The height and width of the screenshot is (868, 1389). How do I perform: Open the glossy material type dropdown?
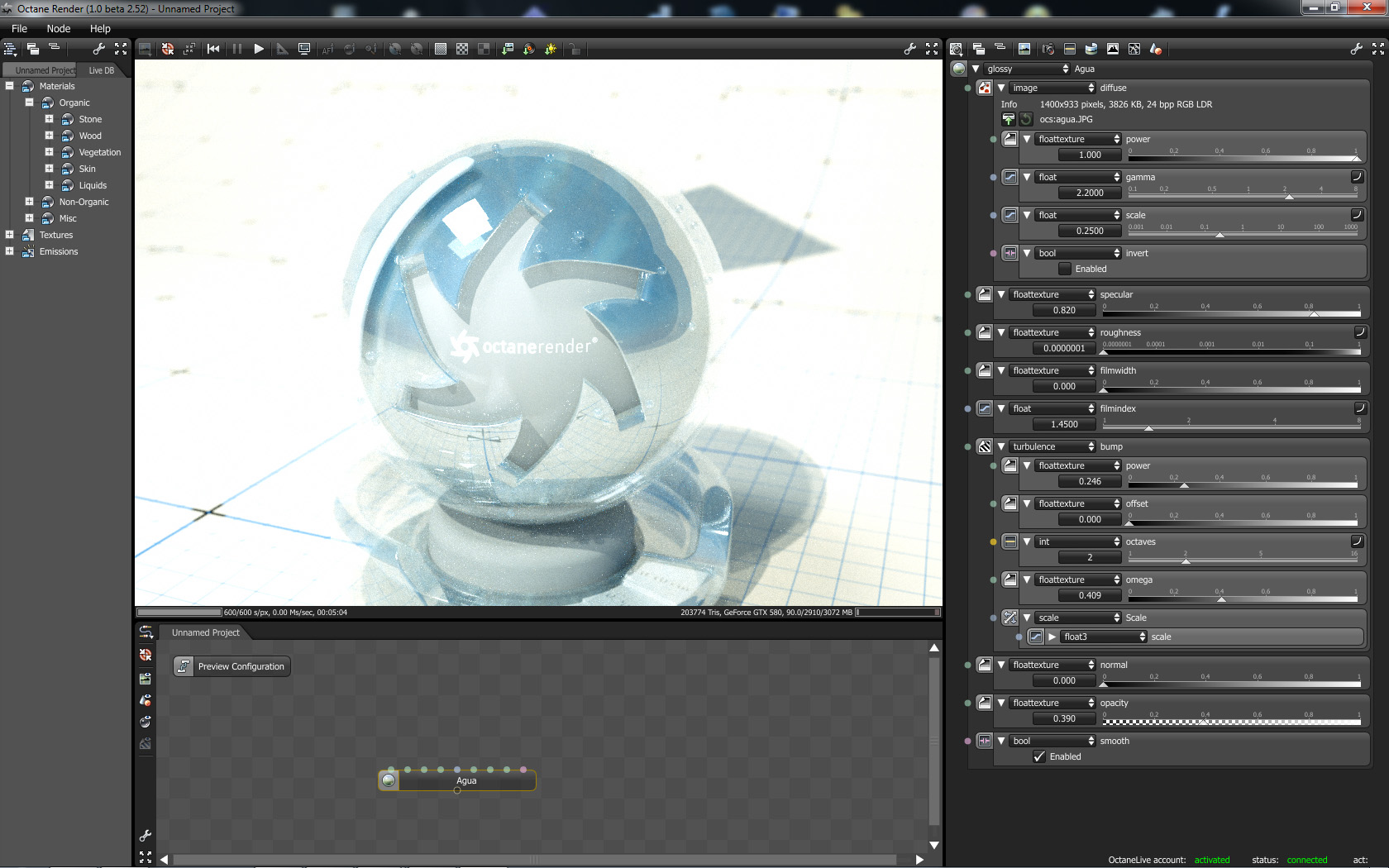1027,69
